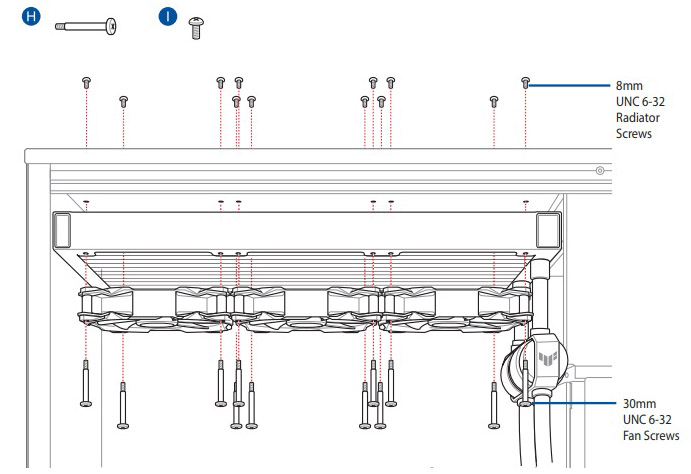This screenshot has height=474, width=691.
Task: Click the blue callout dot on fan screw
Action: click(530, 403)
